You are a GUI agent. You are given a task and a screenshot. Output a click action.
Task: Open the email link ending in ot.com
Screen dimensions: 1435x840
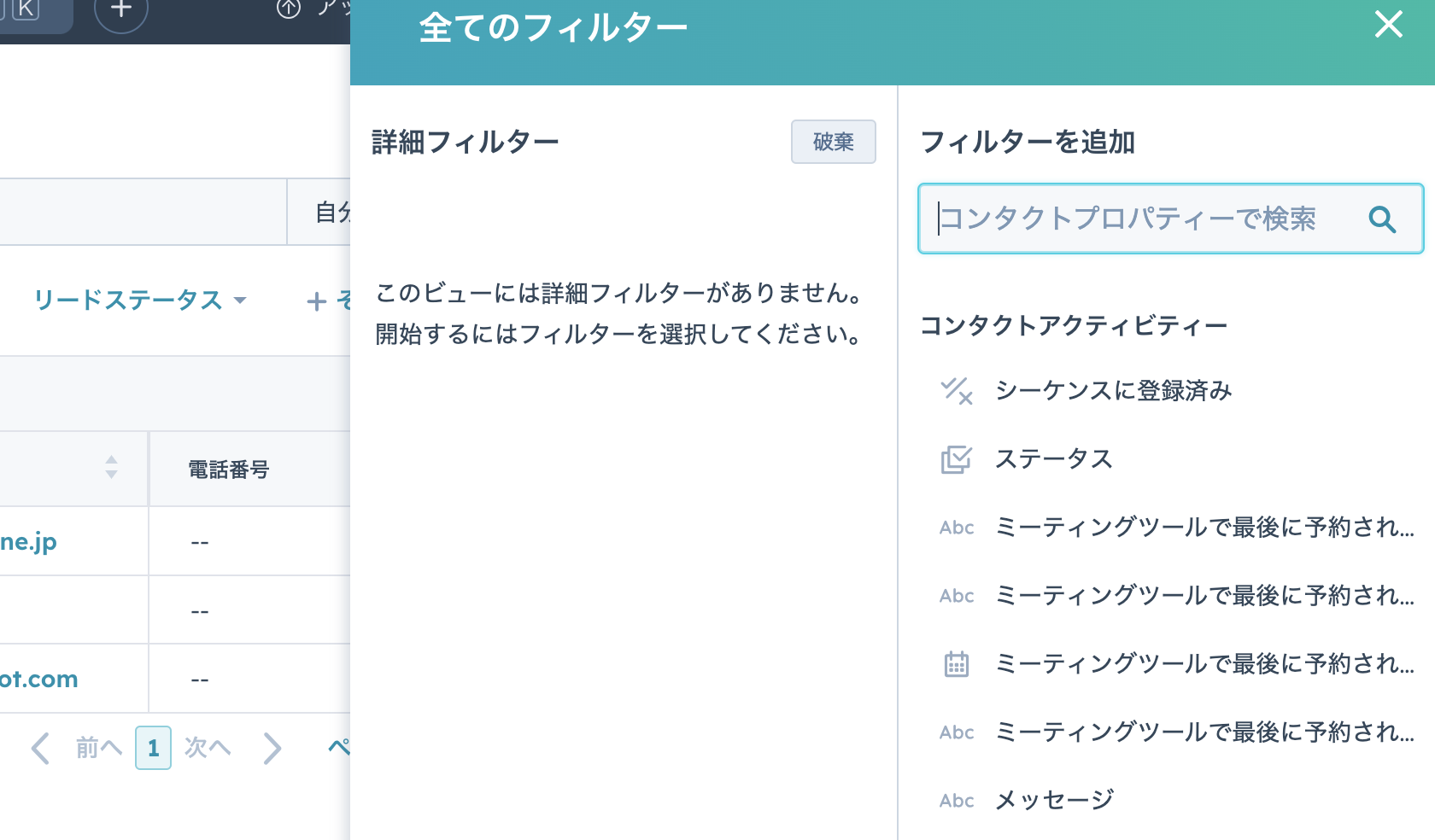pyautogui.click(x=39, y=678)
